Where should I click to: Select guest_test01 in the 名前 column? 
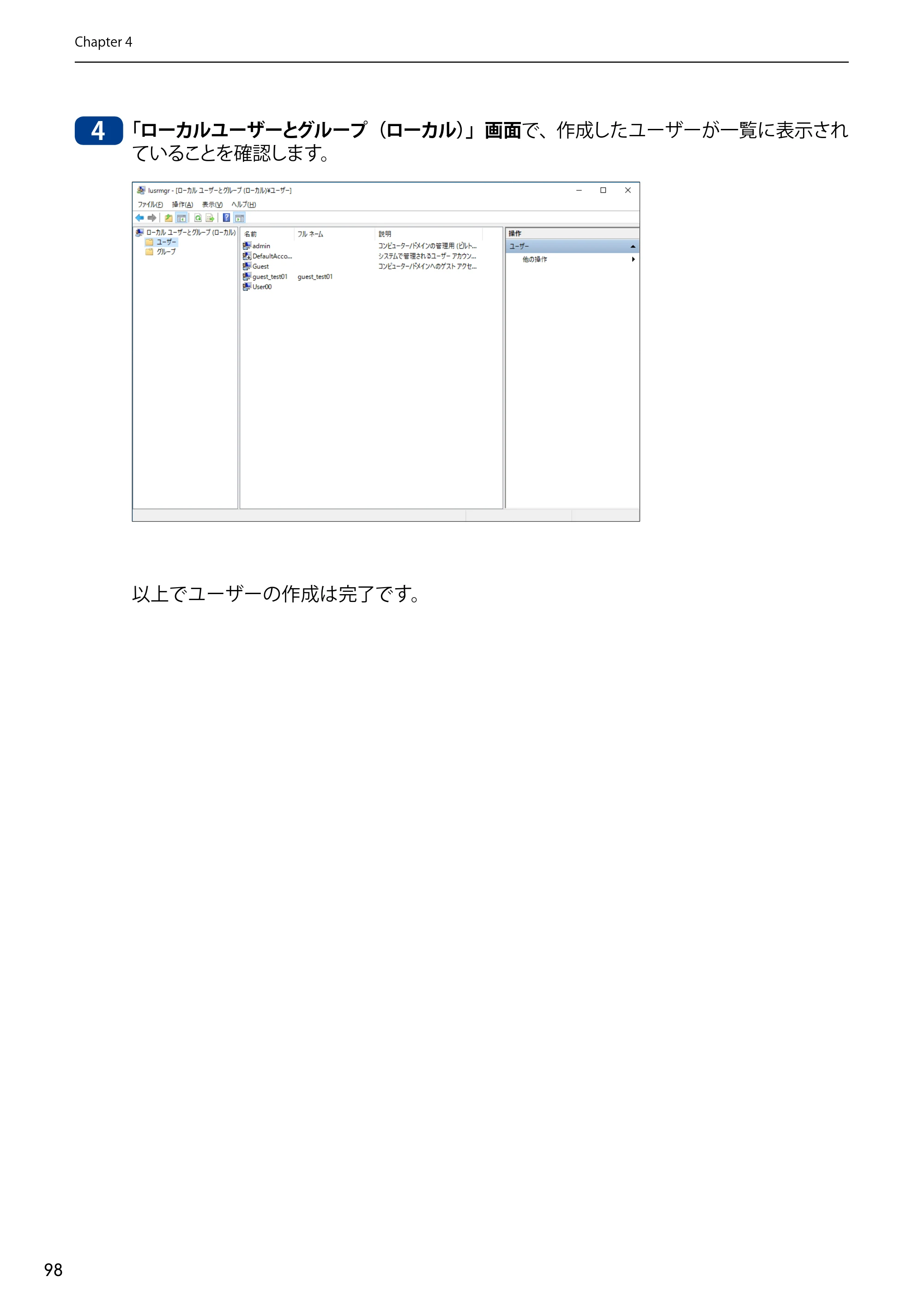pos(270,277)
